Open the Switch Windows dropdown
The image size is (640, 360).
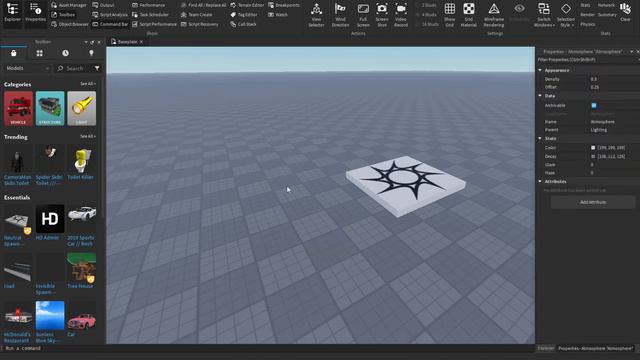point(544,15)
